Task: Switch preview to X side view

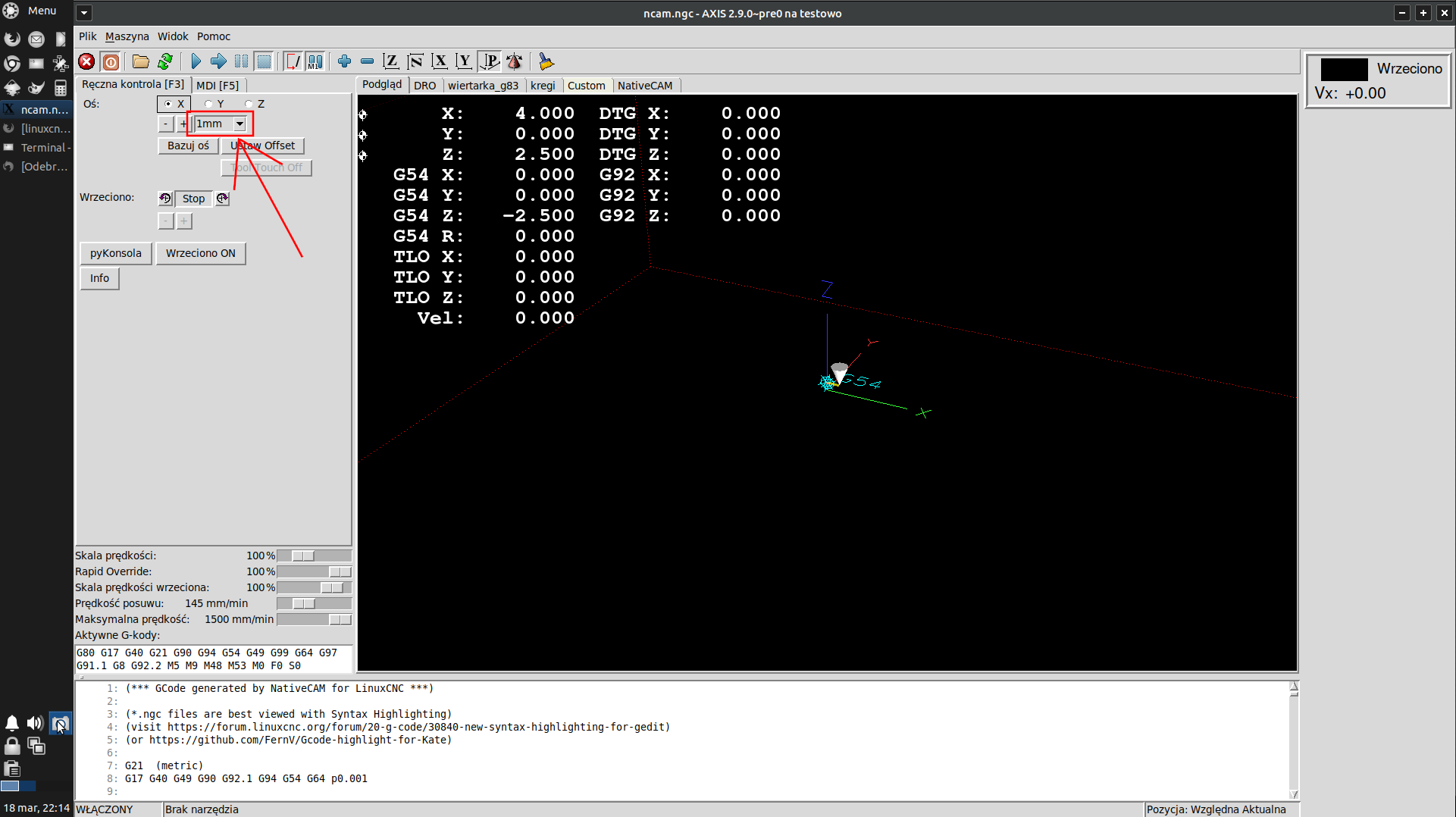Action: pos(440,61)
